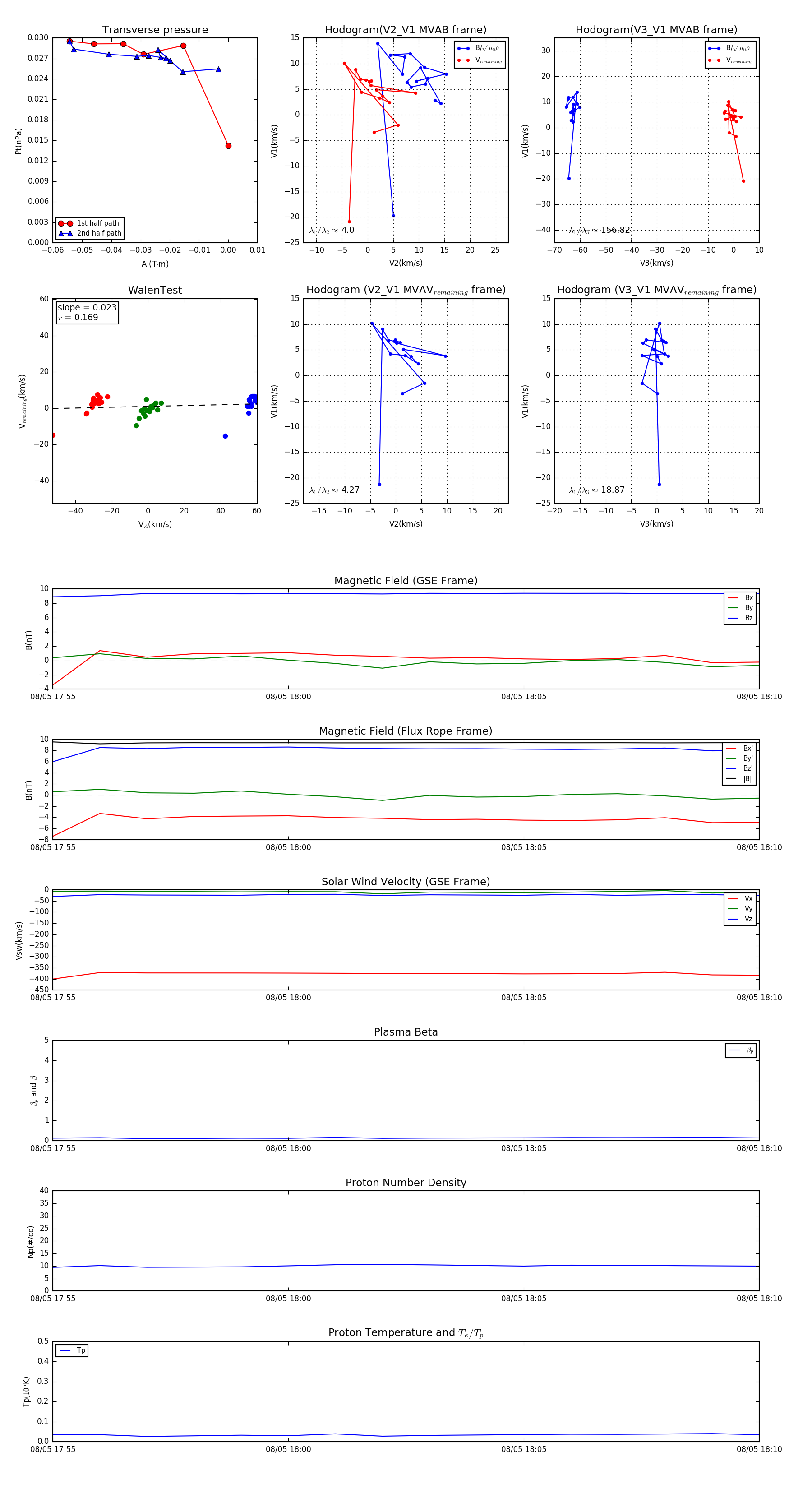Click the "A (T·m)" x-axis label
The height and width of the screenshot is (1489, 812).
click(x=155, y=264)
